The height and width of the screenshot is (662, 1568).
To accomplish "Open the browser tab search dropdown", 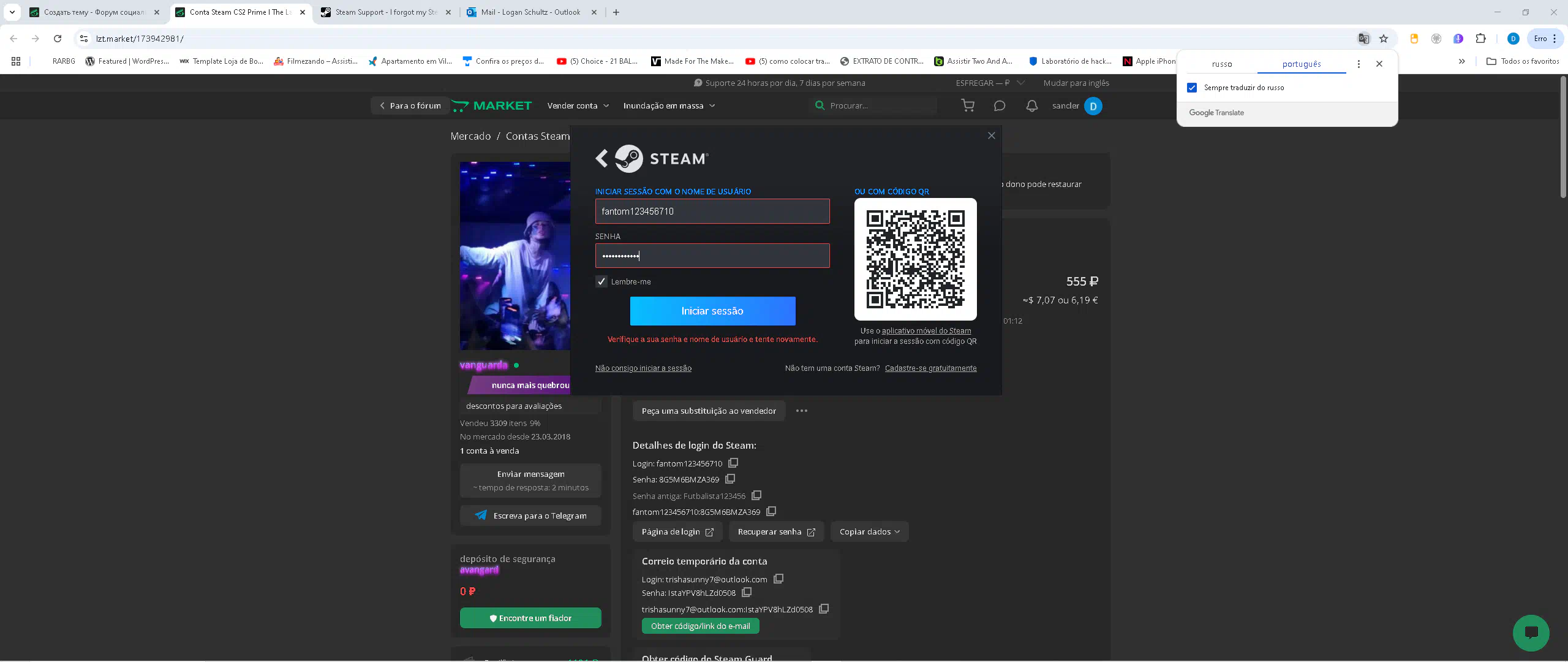I will 12,12.
